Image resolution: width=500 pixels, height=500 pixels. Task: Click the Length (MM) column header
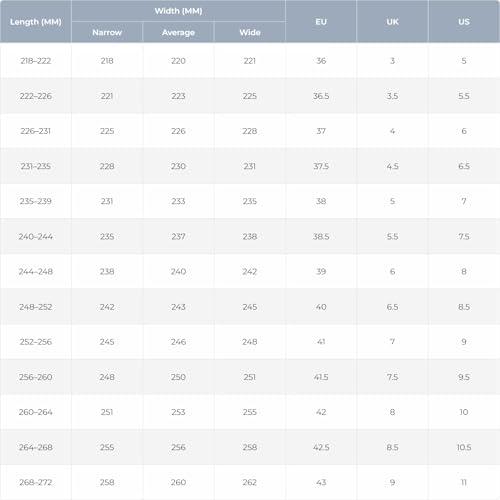click(36, 22)
